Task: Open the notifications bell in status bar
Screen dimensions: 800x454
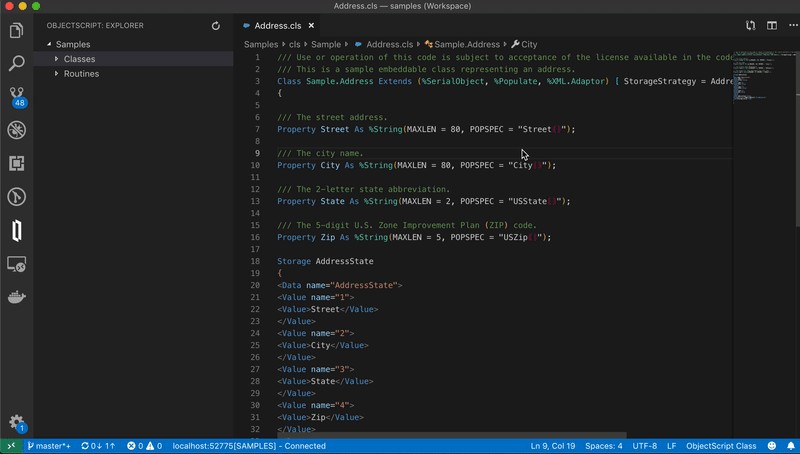Action: click(x=789, y=445)
